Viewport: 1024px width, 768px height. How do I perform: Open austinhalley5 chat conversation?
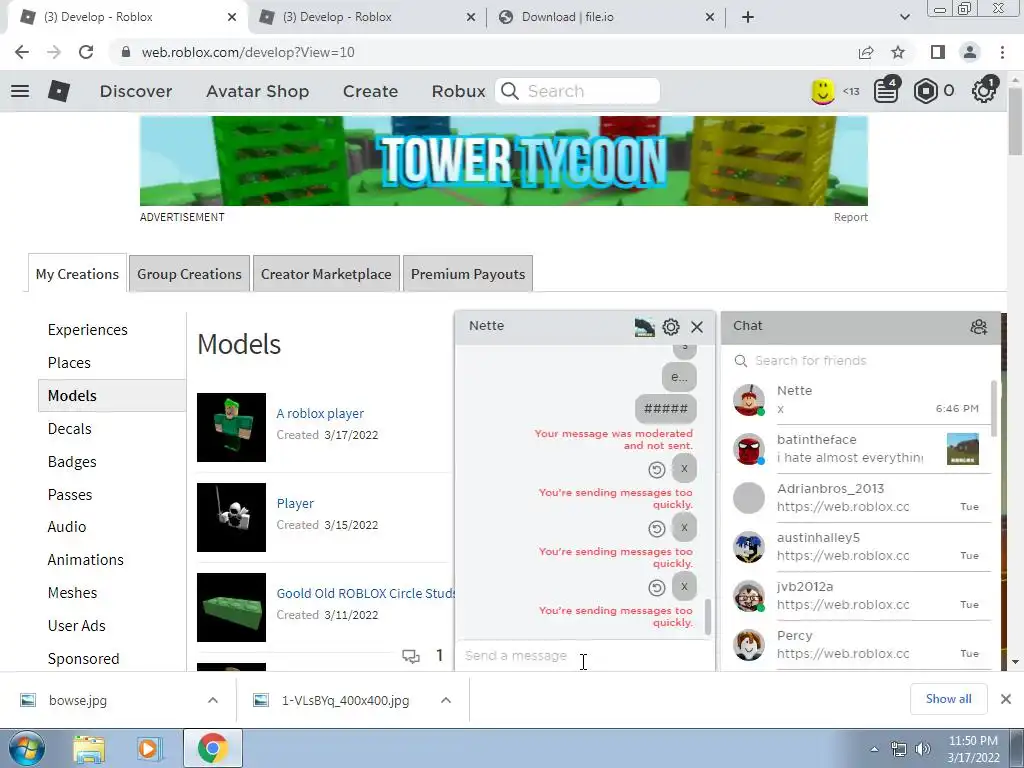click(x=861, y=547)
